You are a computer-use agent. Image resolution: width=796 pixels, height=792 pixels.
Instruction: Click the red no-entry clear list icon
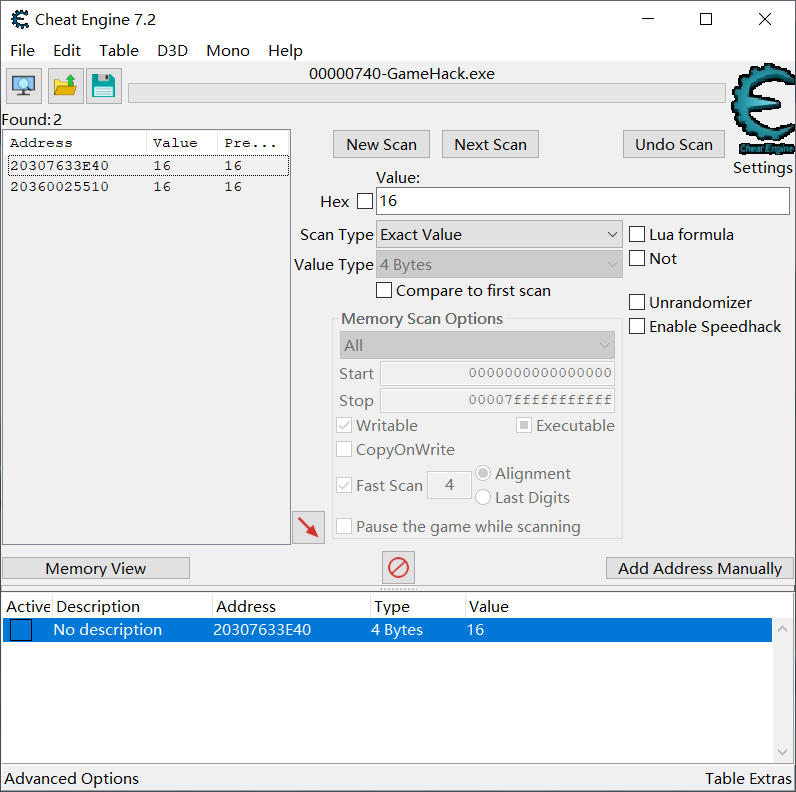pyautogui.click(x=398, y=568)
